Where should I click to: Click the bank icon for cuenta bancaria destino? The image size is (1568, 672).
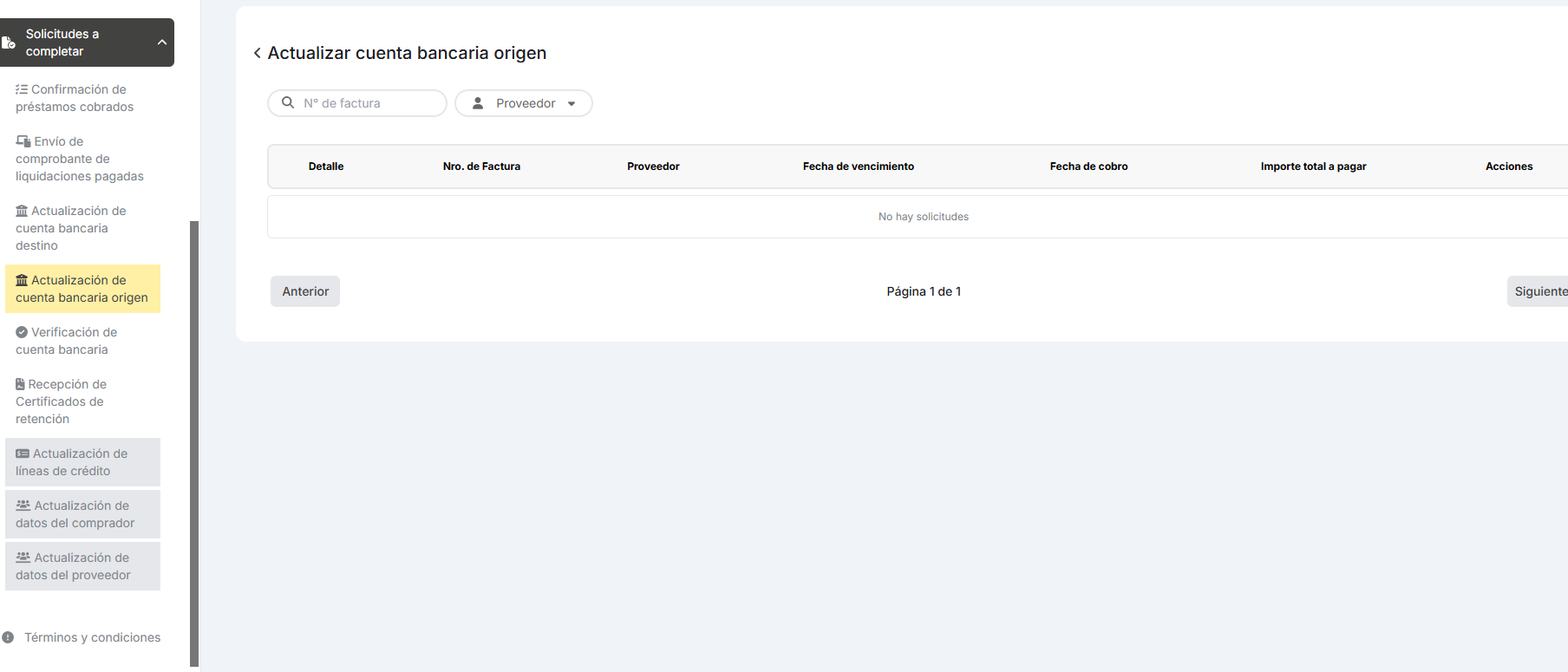22,211
